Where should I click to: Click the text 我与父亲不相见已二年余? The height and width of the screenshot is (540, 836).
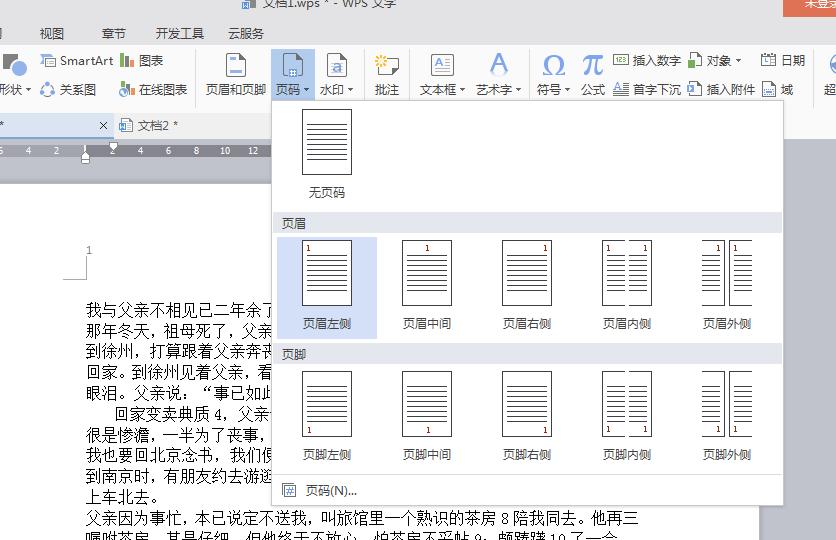coord(173,310)
